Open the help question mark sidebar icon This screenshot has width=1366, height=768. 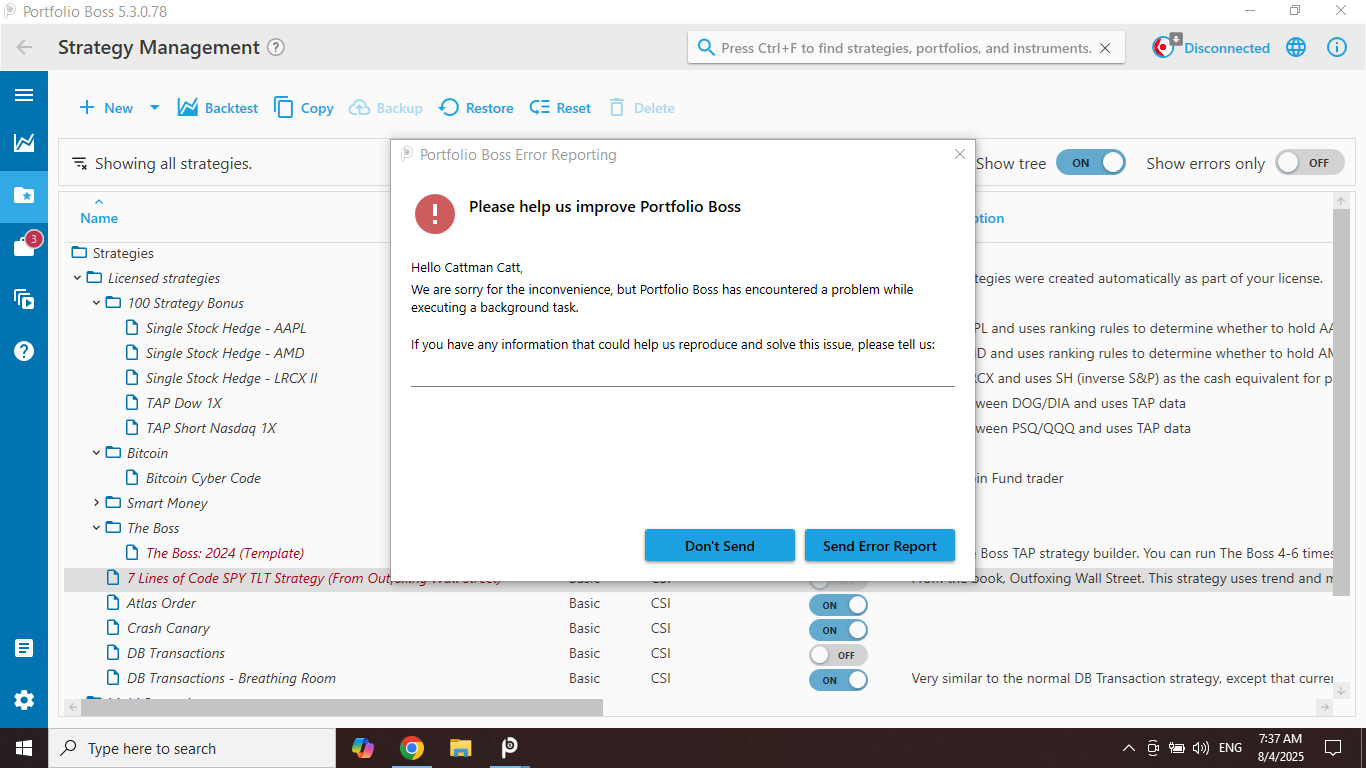coord(24,351)
